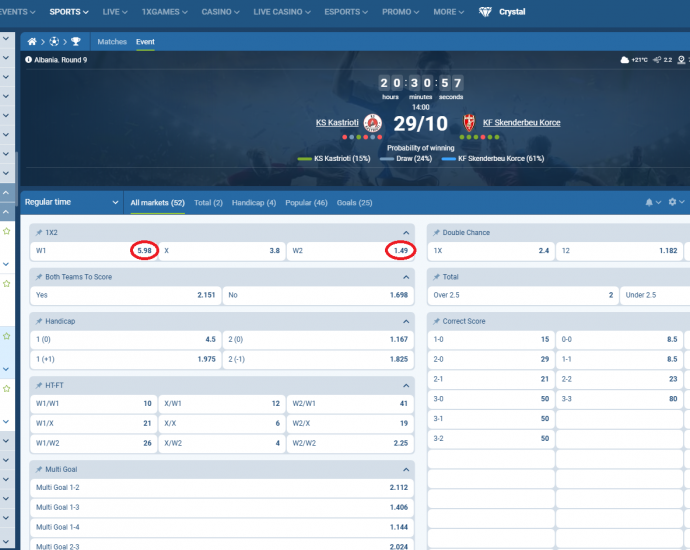Select correct score 3-3 at 80
Viewport: 690px width, 550px height.
(620, 399)
